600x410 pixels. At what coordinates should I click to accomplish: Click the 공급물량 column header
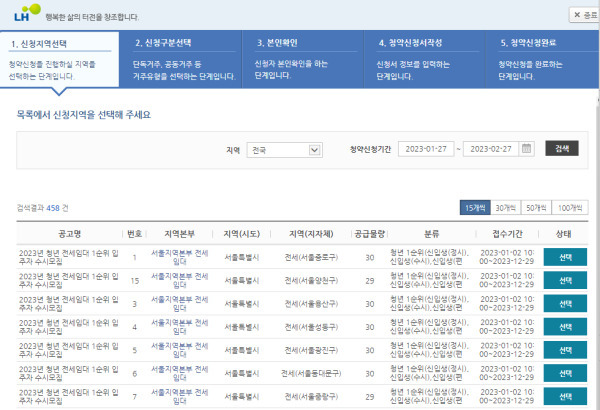(369, 234)
